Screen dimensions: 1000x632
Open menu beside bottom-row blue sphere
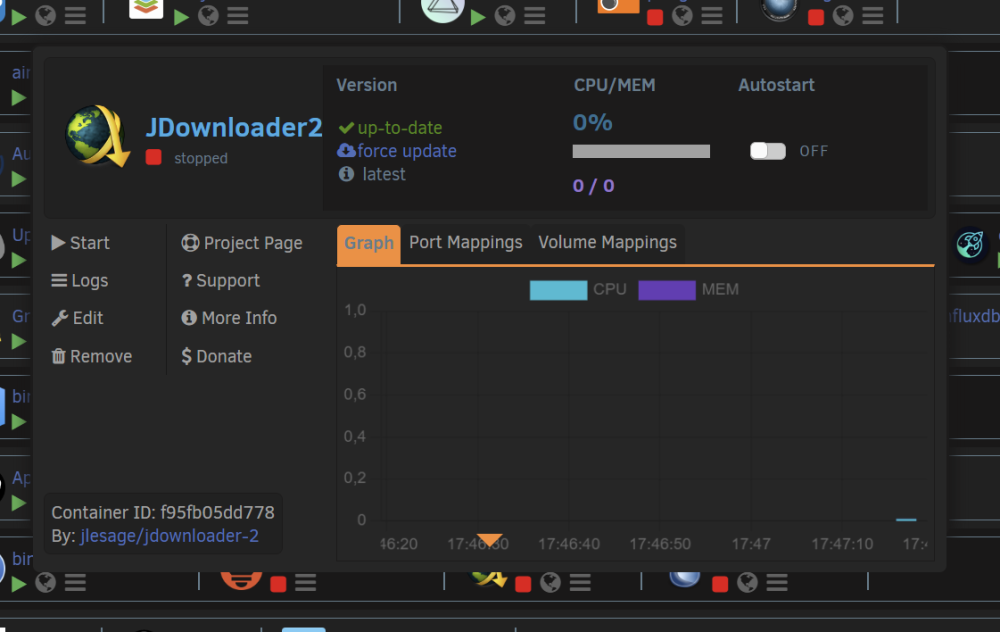click(x=777, y=582)
